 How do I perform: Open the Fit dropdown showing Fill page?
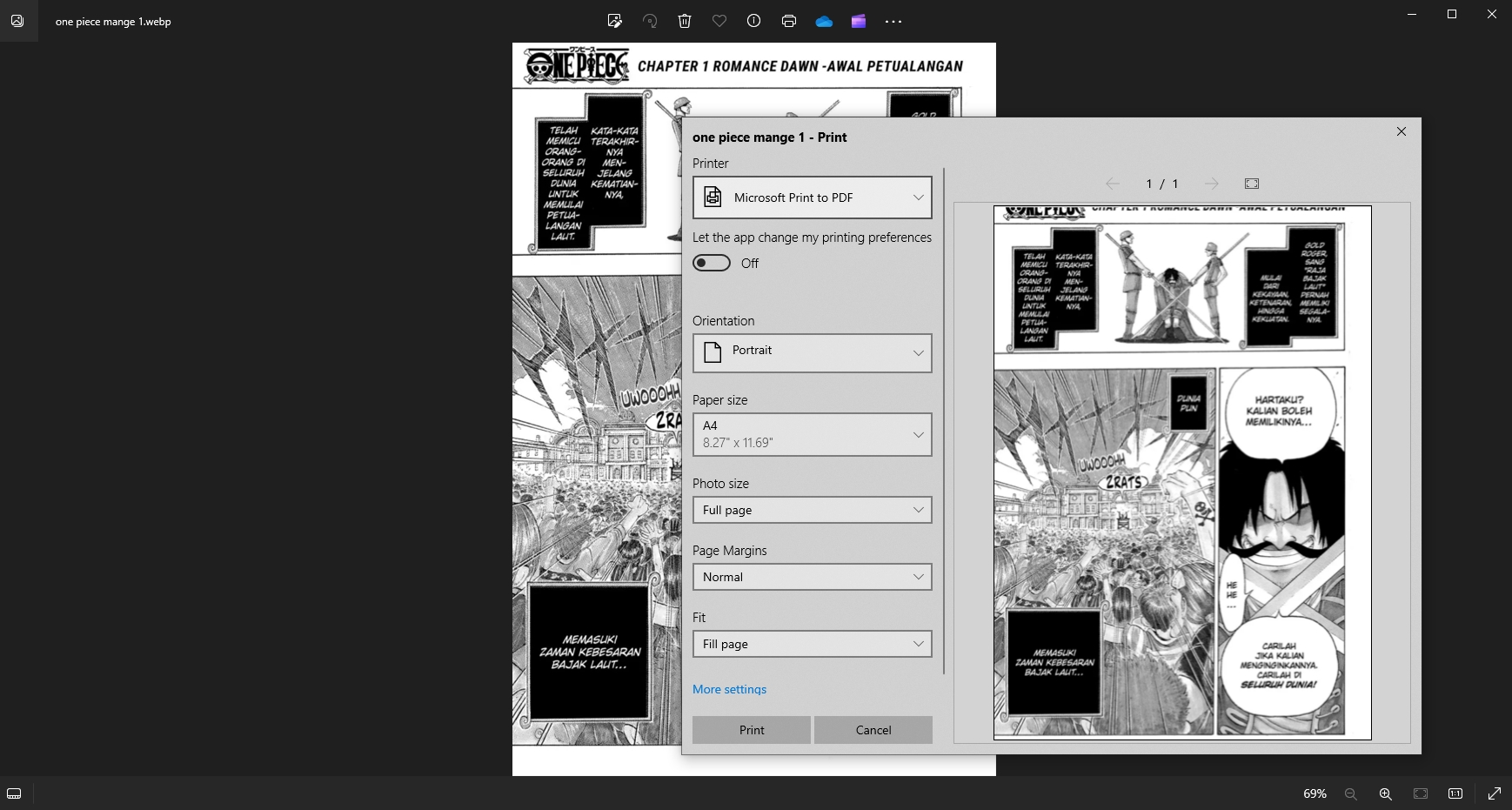[x=813, y=644]
